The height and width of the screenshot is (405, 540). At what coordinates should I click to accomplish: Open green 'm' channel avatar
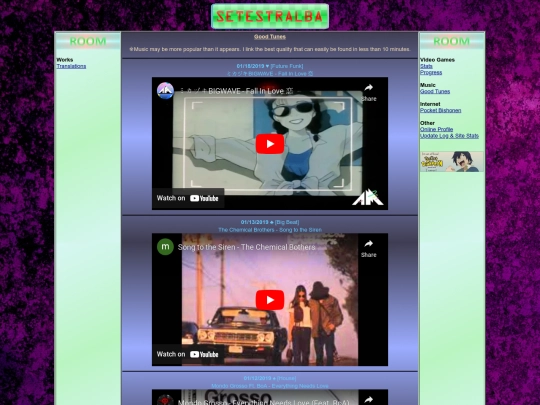pos(165,247)
